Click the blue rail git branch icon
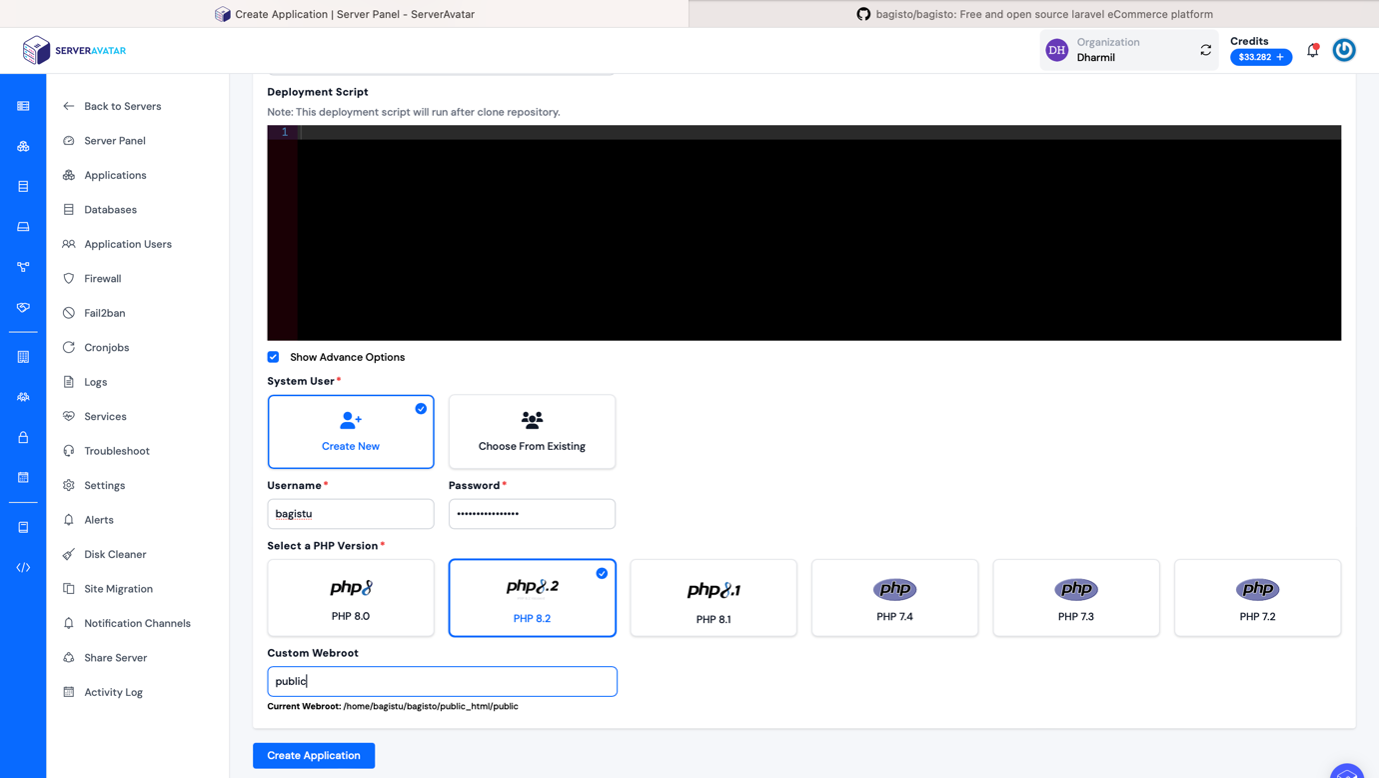Viewport: 1384px width, 782px height. pos(23,268)
